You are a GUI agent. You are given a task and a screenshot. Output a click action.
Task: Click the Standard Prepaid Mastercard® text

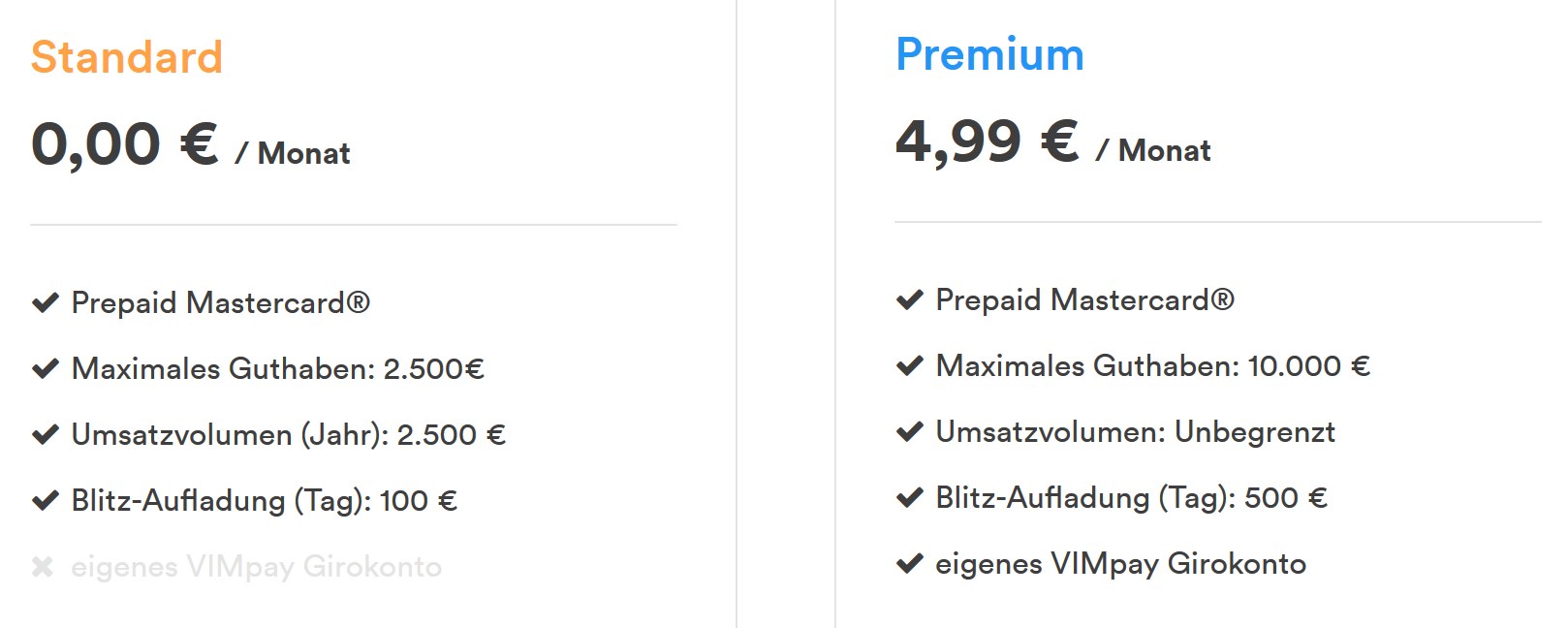coord(221,303)
